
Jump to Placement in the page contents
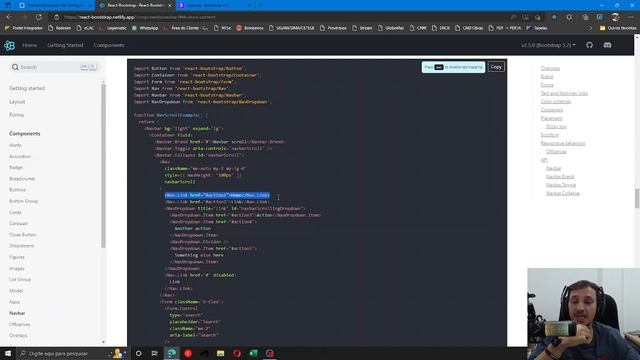pyautogui.click(x=551, y=118)
